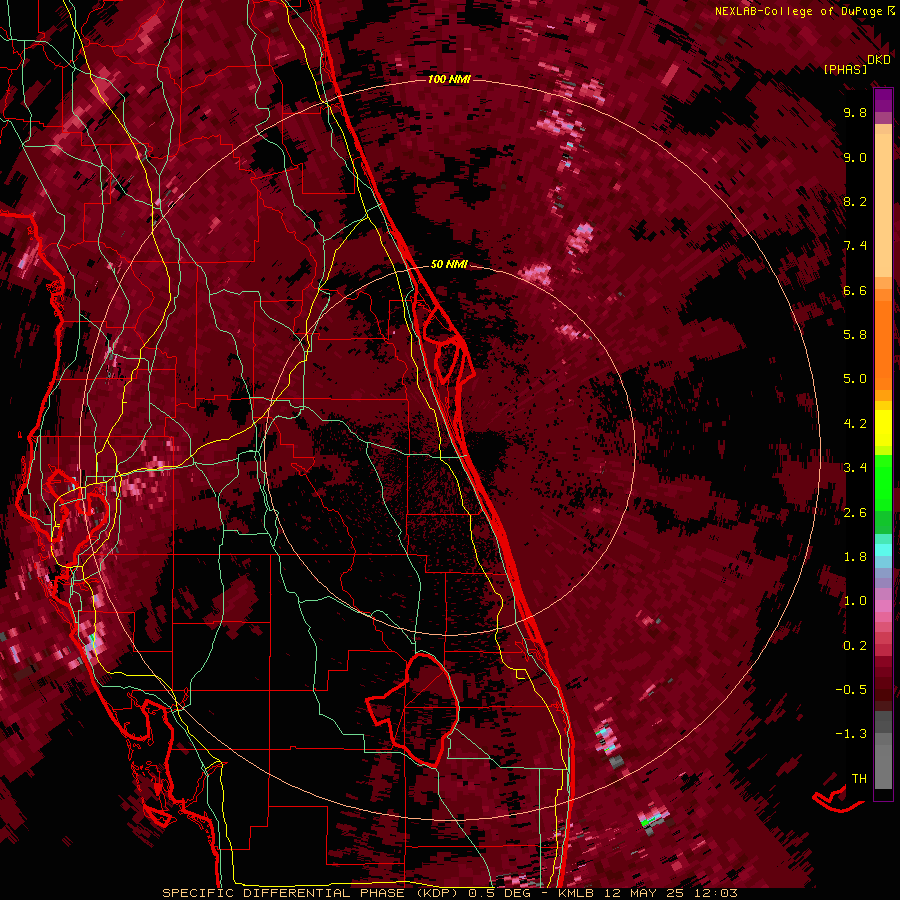Click the 4.2 scale value
Viewport: 900px width, 900px height.
tap(855, 424)
